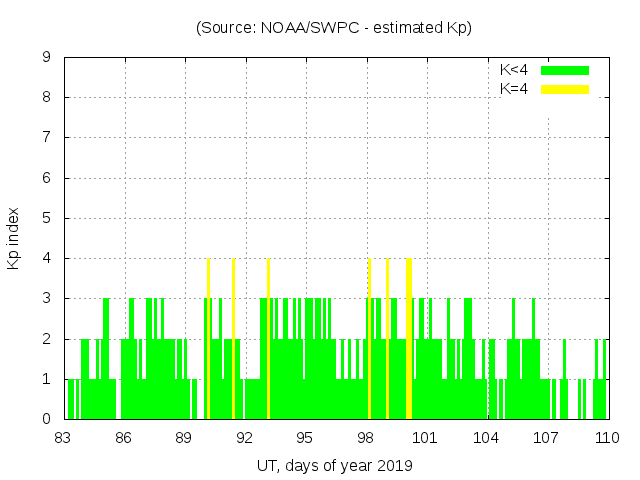Click the x-axis tick label 101
Screen dimensions: 640x480
point(426,438)
